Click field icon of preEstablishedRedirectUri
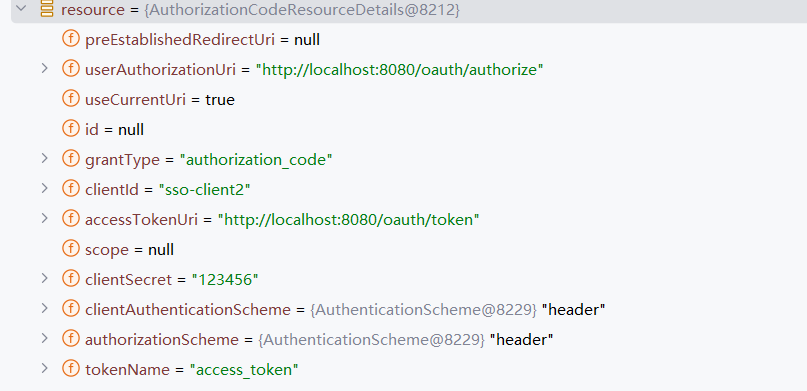The width and height of the screenshot is (807, 391). [x=71, y=39]
